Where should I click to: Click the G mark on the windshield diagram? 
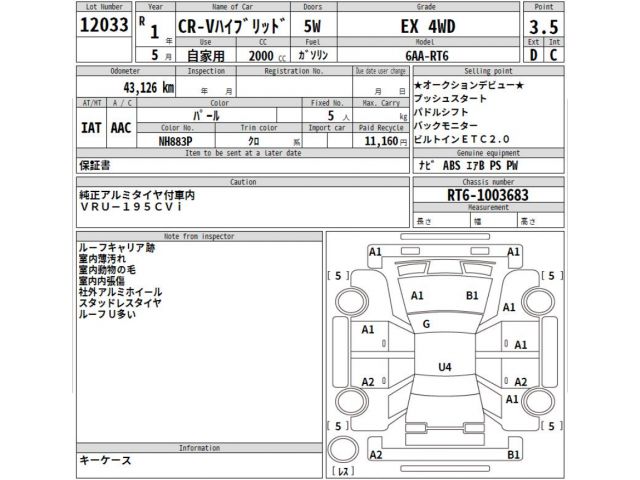point(426,324)
